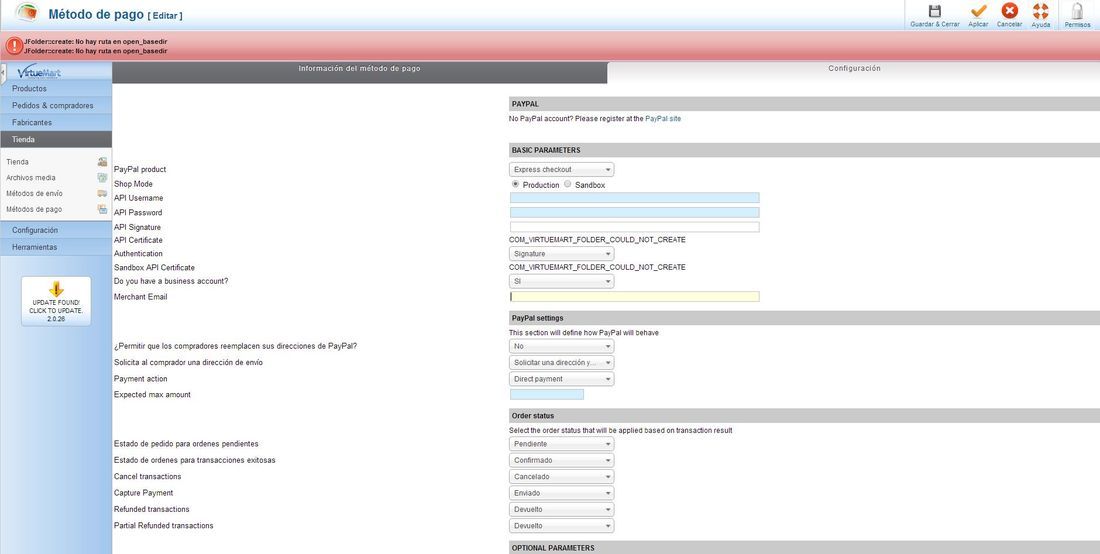Viewport: 1100px width, 554px height.
Task: Open Ayuda lifebuoy help icon
Action: coord(1041,11)
